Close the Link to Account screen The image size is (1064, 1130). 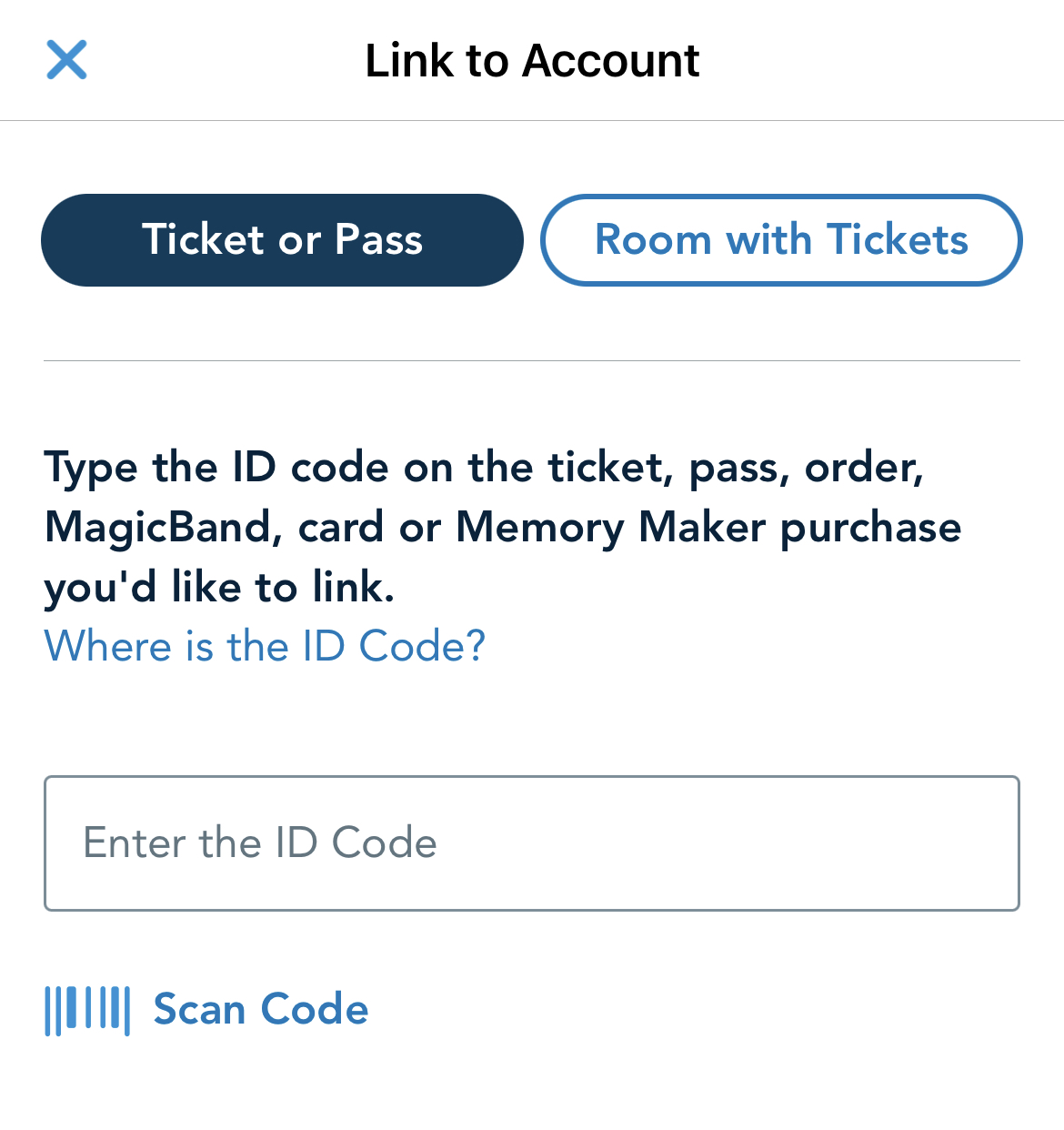click(66, 60)
